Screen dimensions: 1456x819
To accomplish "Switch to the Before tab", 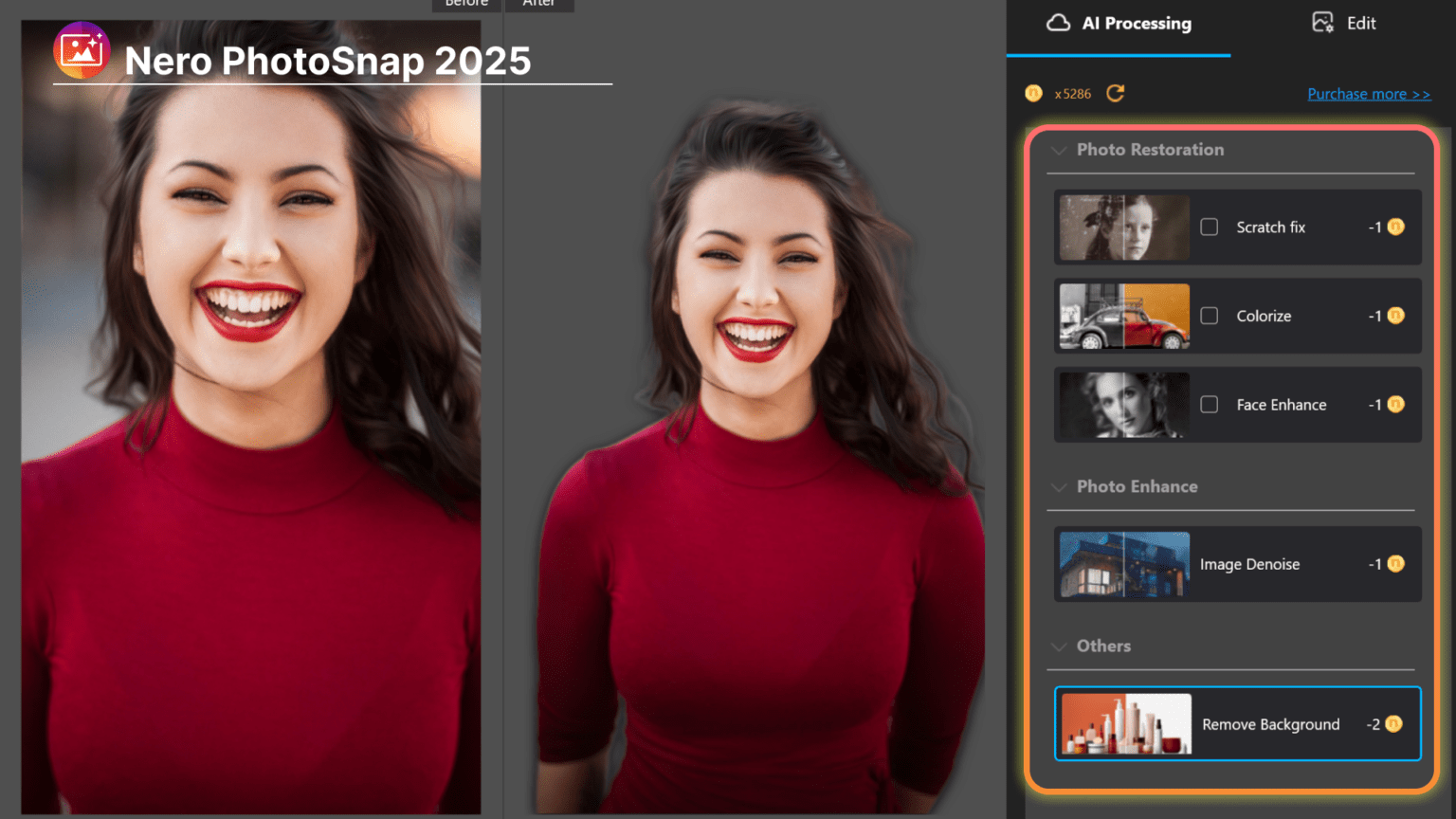I will click(x=465, y=4).
